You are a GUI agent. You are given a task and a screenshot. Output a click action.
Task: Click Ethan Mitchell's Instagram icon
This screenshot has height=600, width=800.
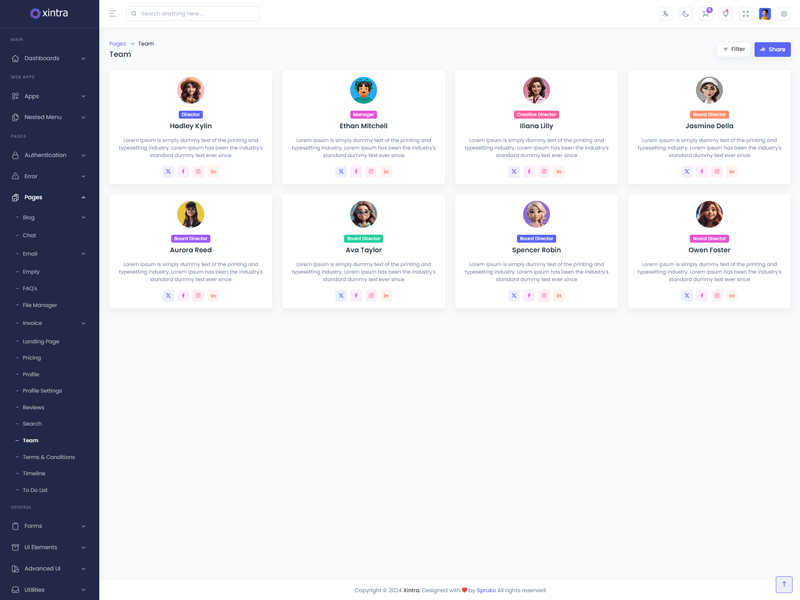coord(371,172)
